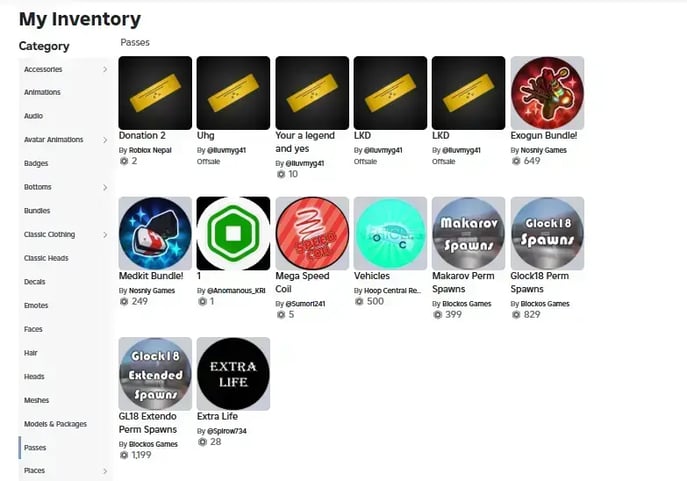Visit the Roblox Nepal creator link

[150, 150]
